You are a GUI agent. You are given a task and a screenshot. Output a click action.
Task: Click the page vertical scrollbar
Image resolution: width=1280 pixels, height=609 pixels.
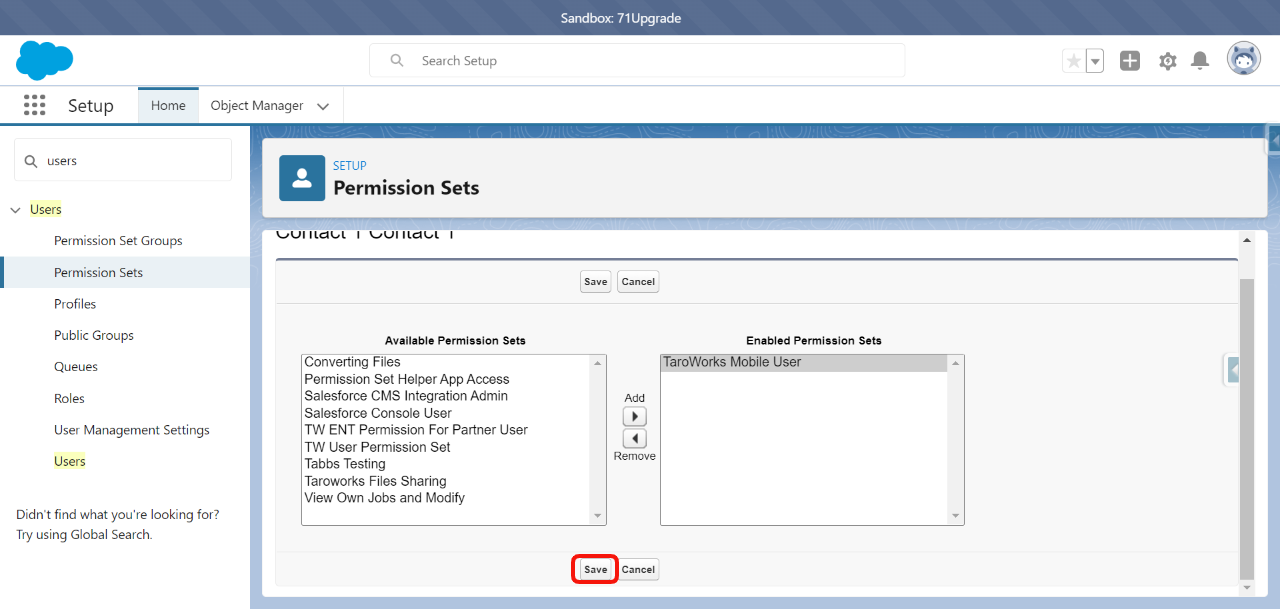tap(1246, 420)
